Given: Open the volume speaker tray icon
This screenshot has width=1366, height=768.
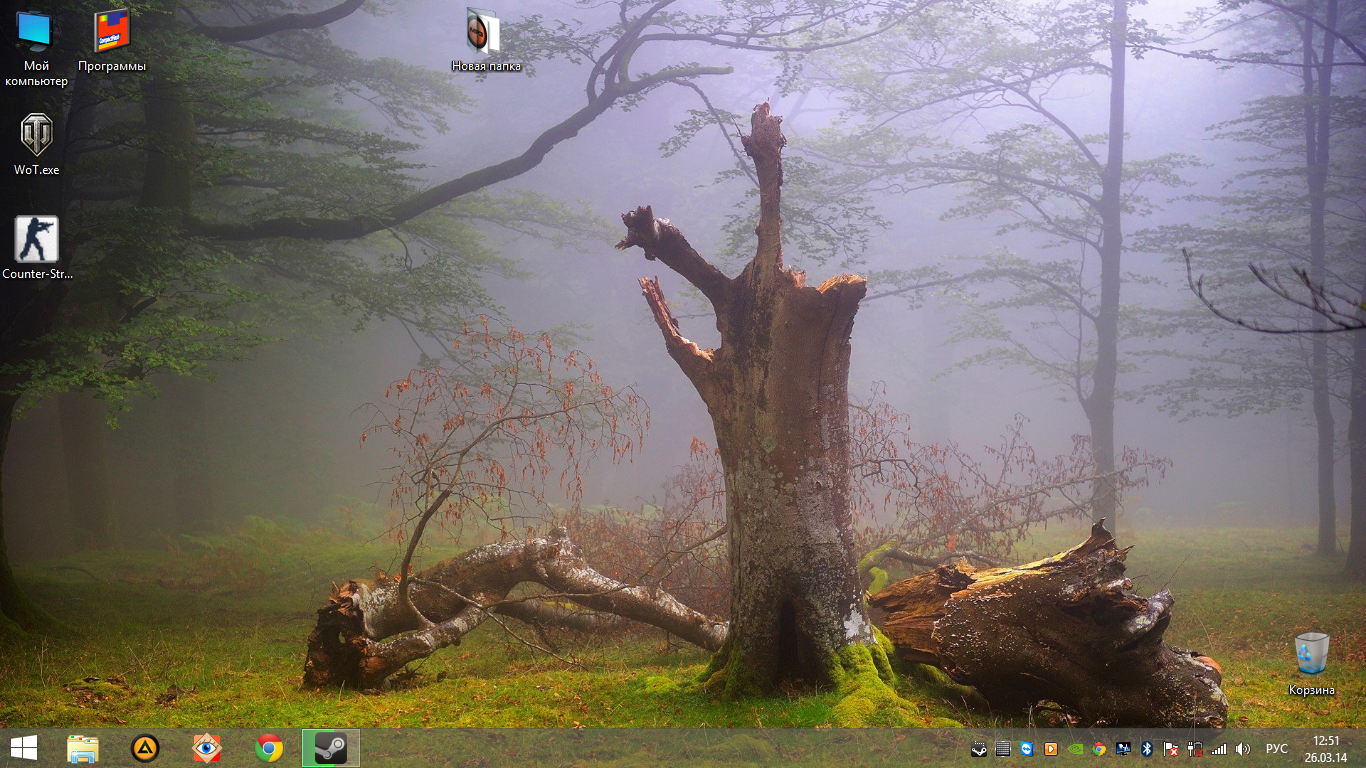Looking at the screenshot, I should (1243, 749).
